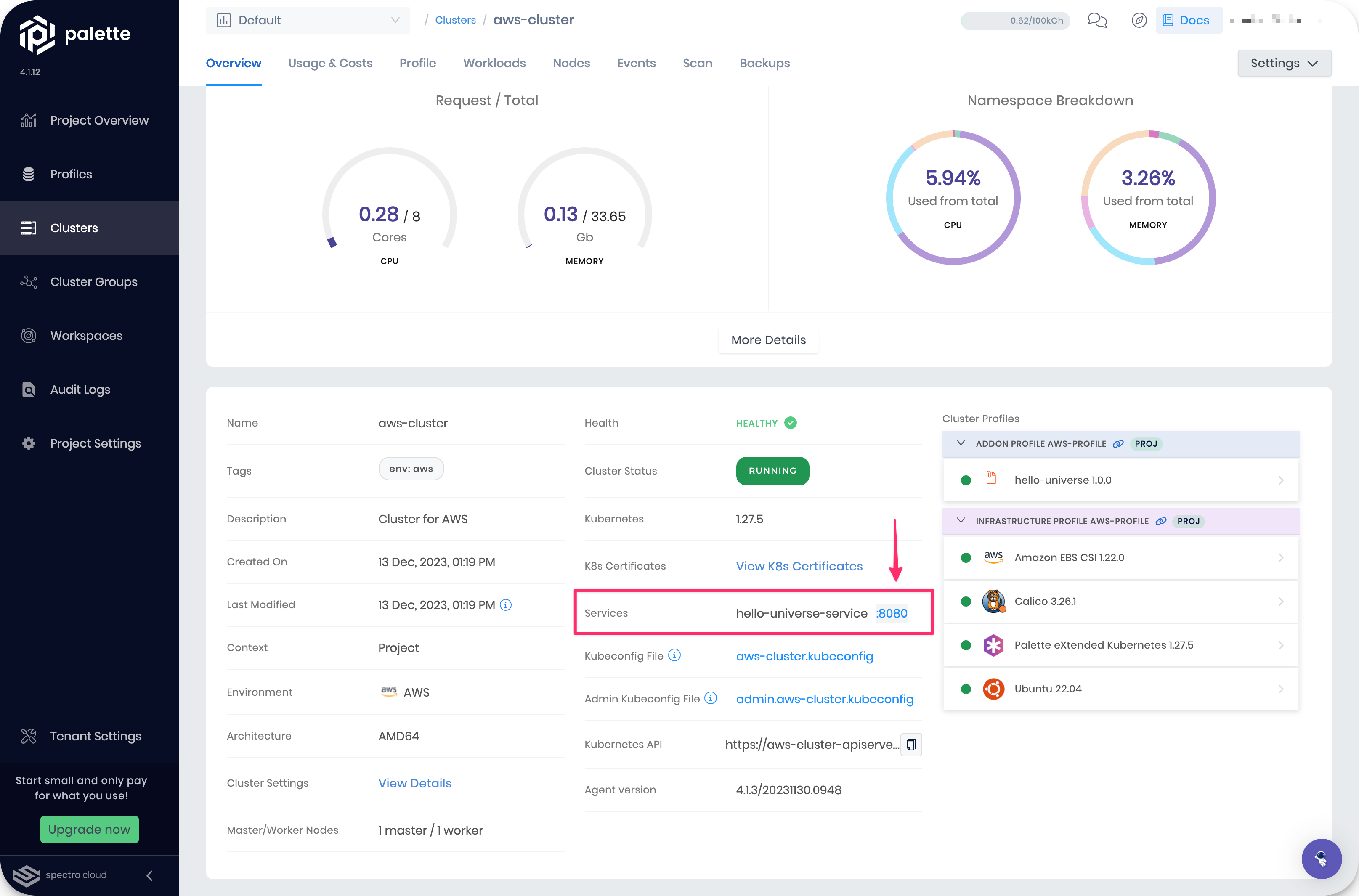Click the agent version 4.1.3/20231130.0948
The height and width of the screenshot is (896, 1359).
coord(788,790)
